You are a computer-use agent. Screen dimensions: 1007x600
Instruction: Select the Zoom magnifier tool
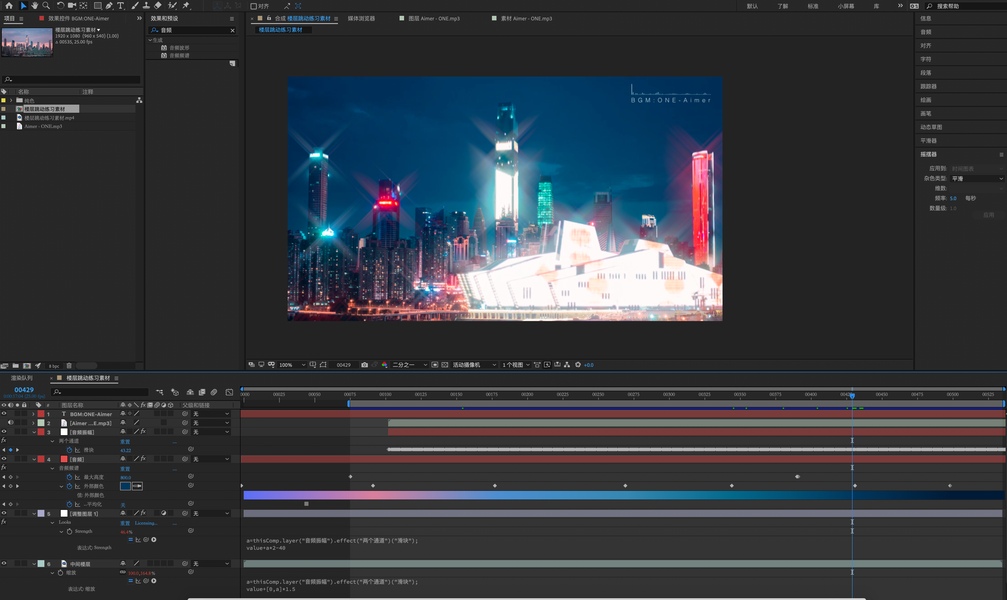point(46,6)
